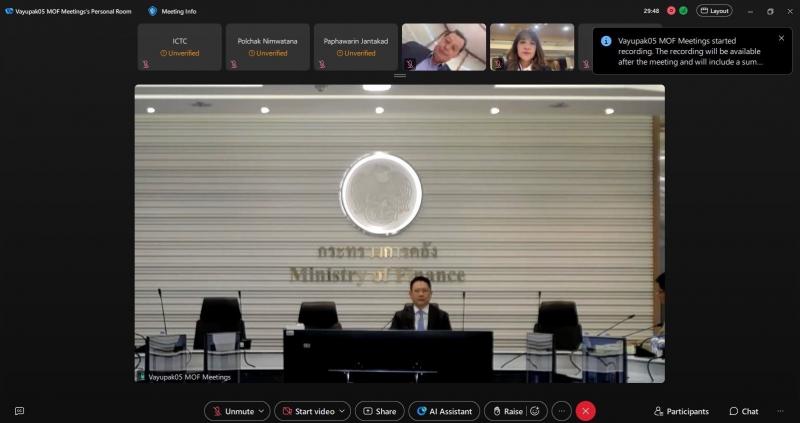Expand the video options arrow beside Start video
This screenshot has height=423, width=800.
(x=342, y=411)
